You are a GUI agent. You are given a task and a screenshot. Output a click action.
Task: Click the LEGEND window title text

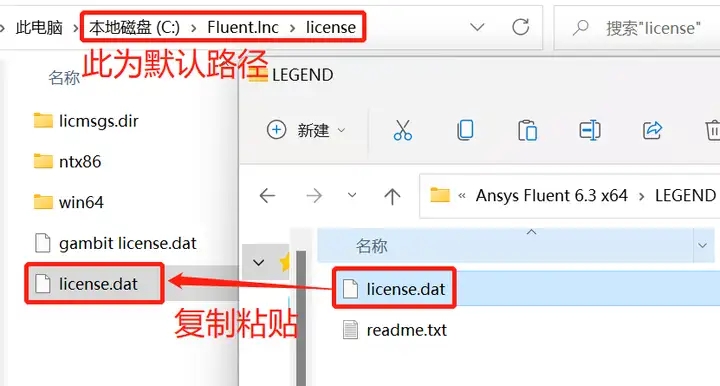tap(303, 75)
